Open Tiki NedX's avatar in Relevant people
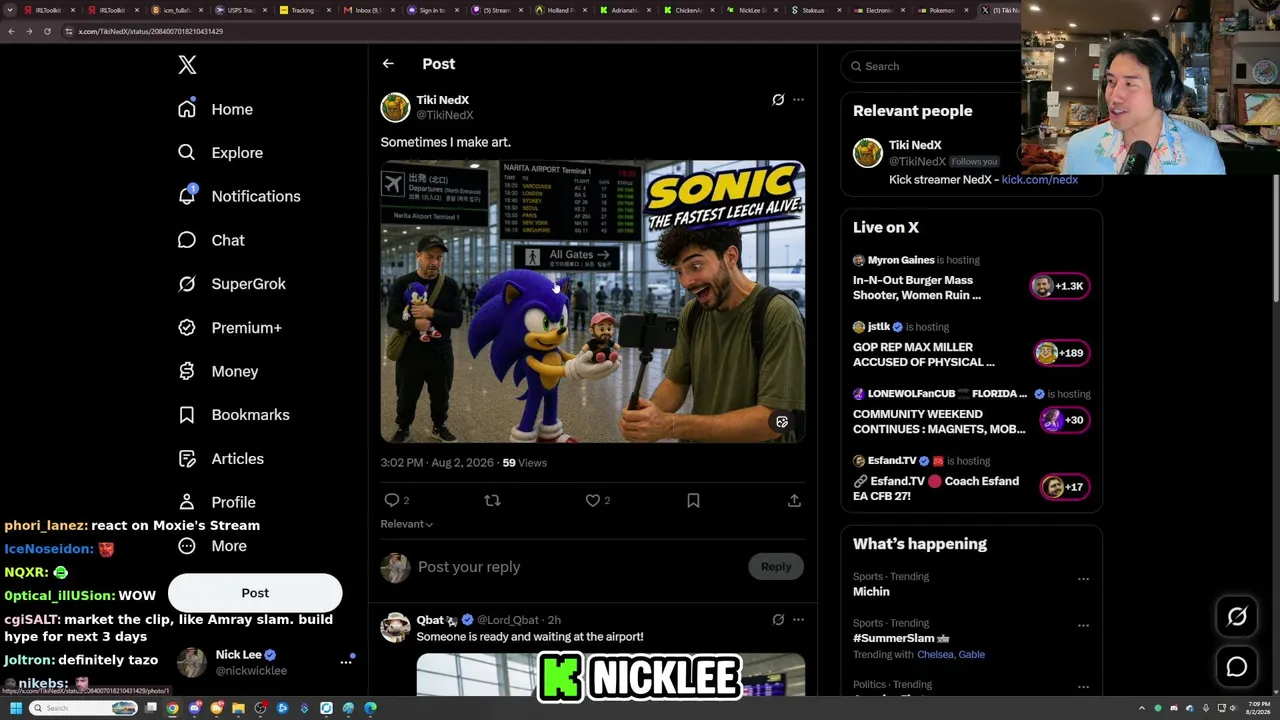This screenshot has height=720, width=1280. coord(868,153)
